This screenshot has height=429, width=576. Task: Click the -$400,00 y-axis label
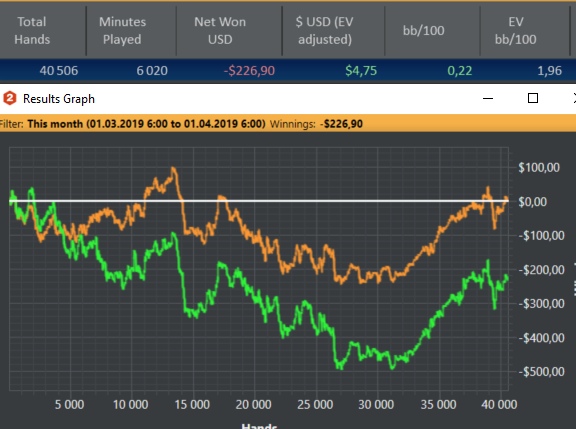point(541,338)
